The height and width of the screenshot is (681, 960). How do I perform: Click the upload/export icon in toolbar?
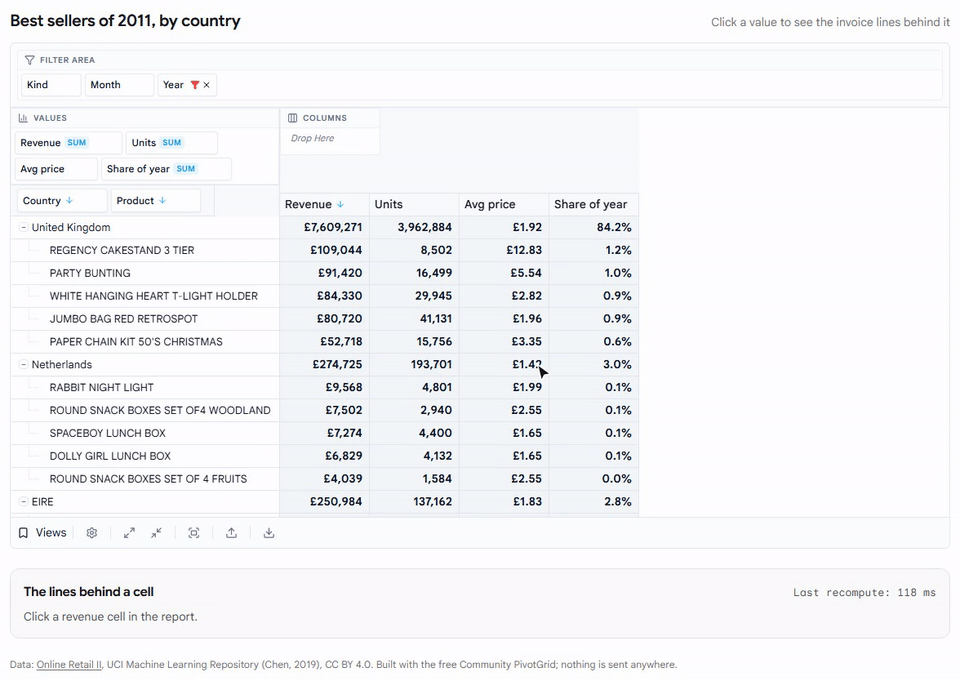231,533
